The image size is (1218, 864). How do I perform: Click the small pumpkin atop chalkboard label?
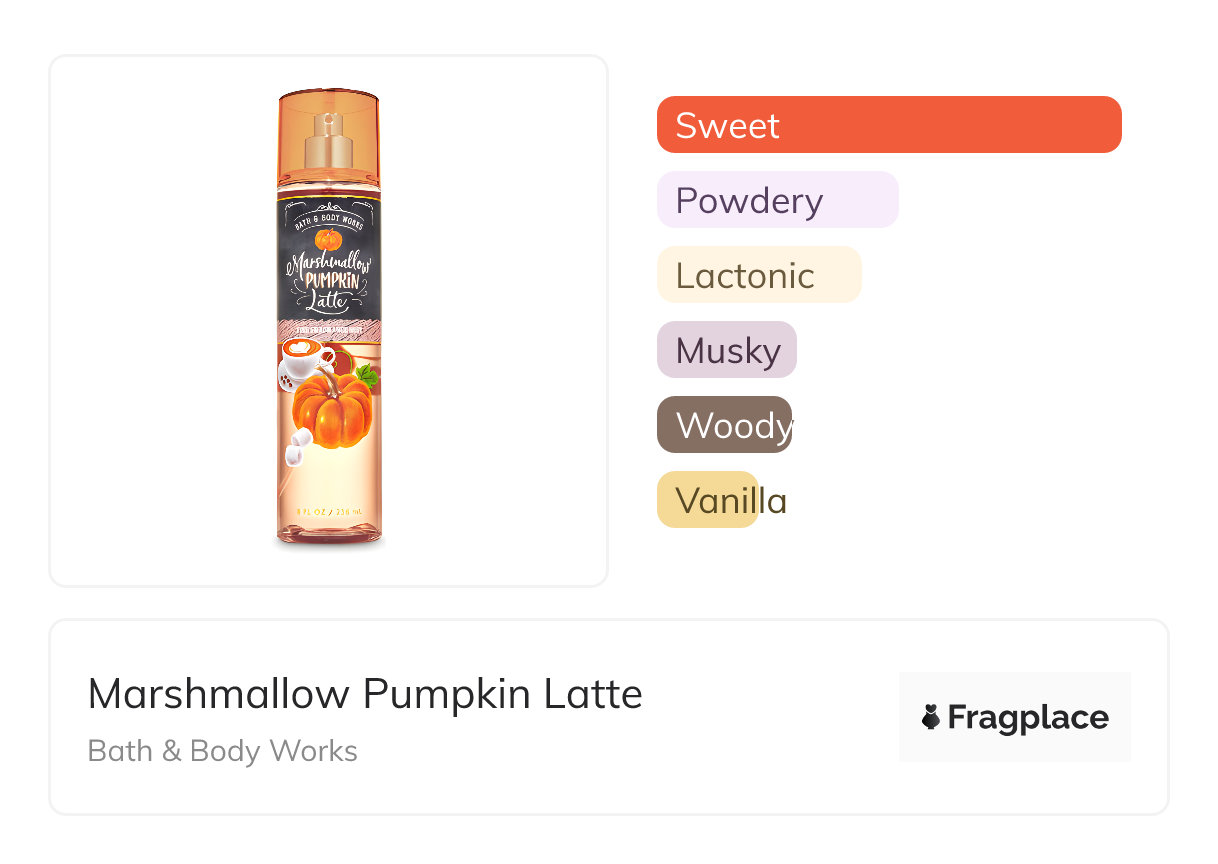[x=328, y=239]
